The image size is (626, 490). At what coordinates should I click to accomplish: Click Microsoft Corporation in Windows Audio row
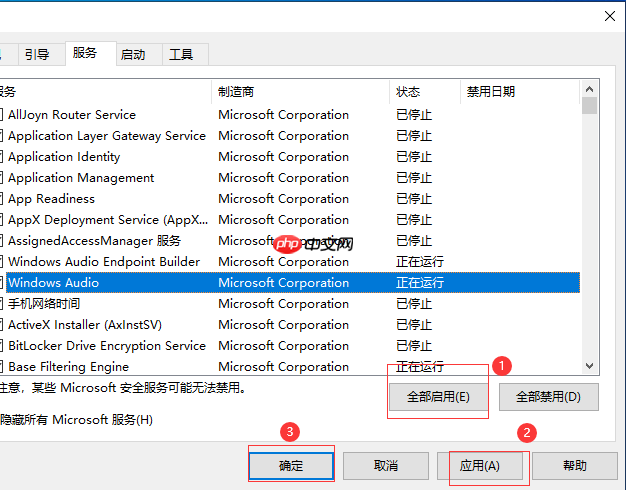tap(283, 283)
